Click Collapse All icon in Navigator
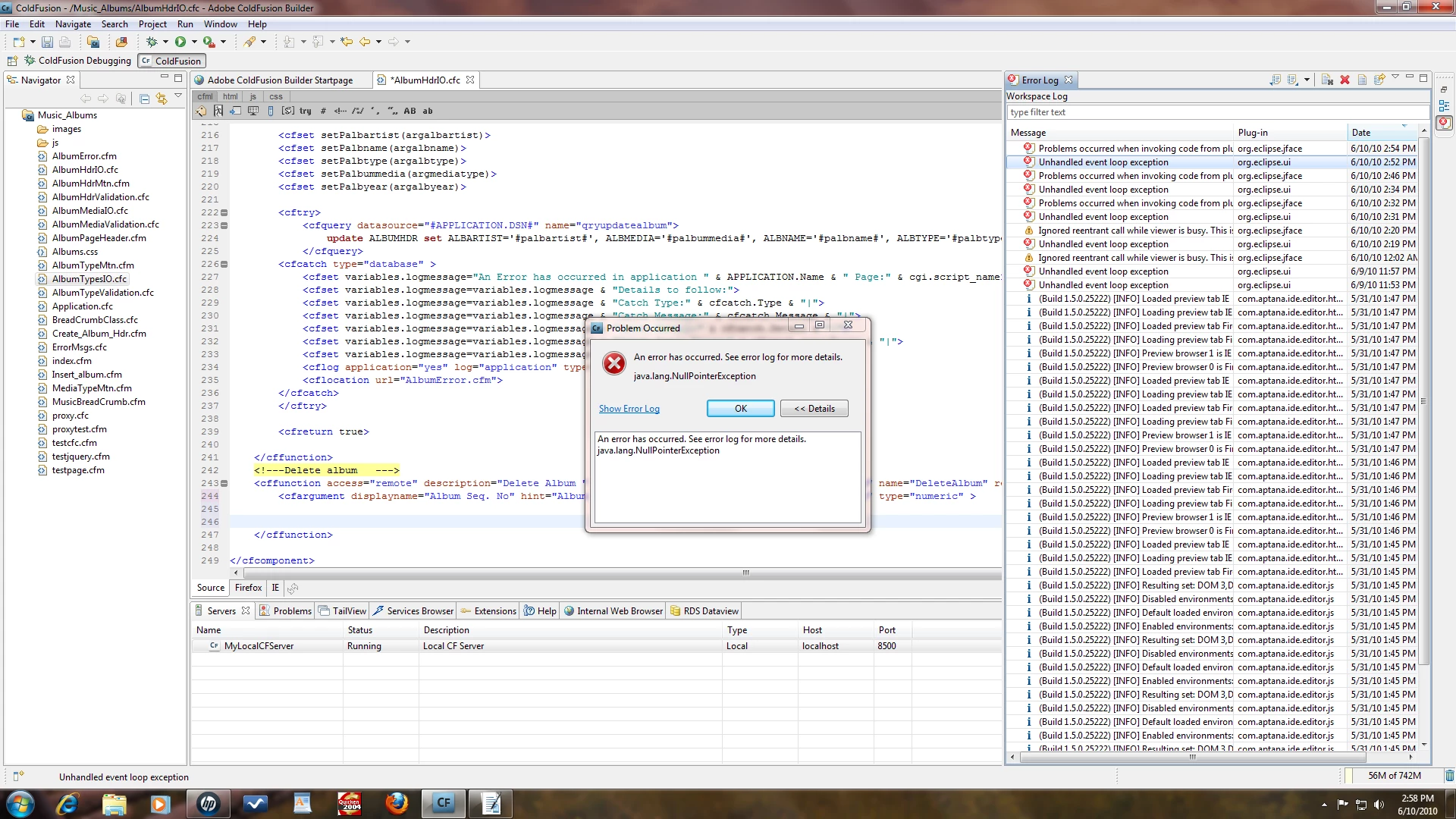This screenshot has height=819, width=1456. (144, 99)
